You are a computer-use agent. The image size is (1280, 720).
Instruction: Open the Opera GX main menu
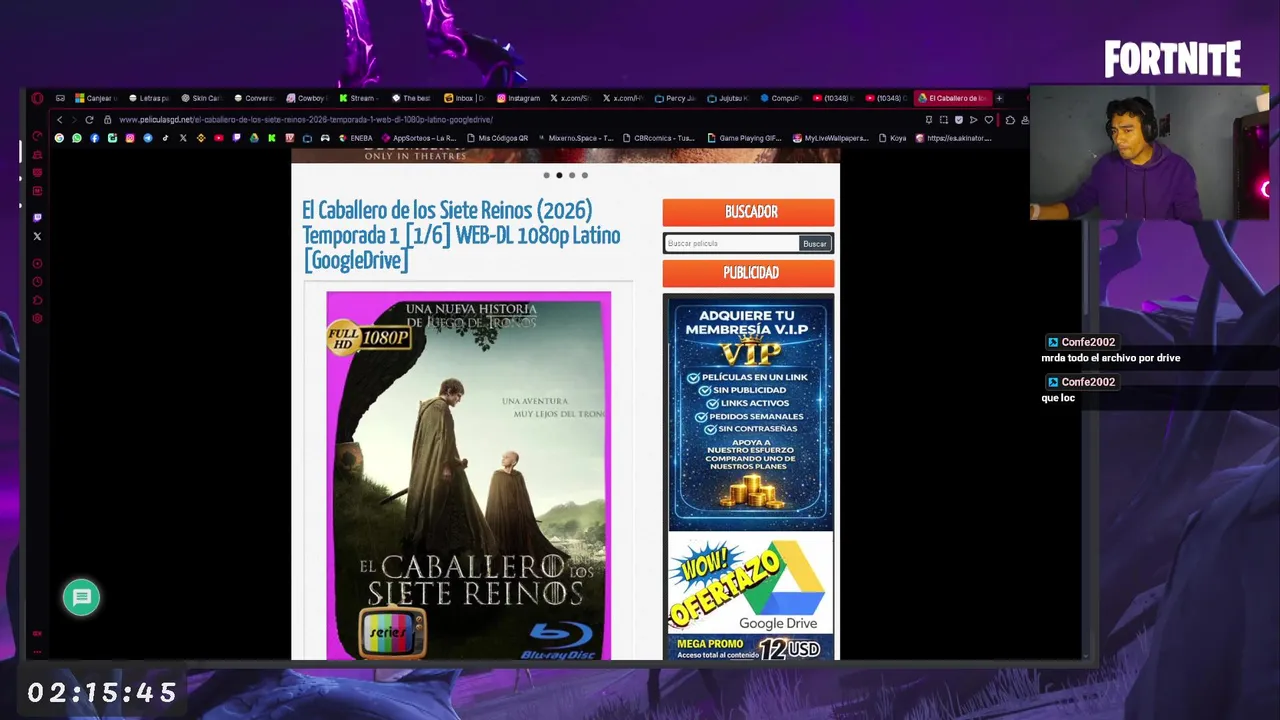(x=37, y=98)
